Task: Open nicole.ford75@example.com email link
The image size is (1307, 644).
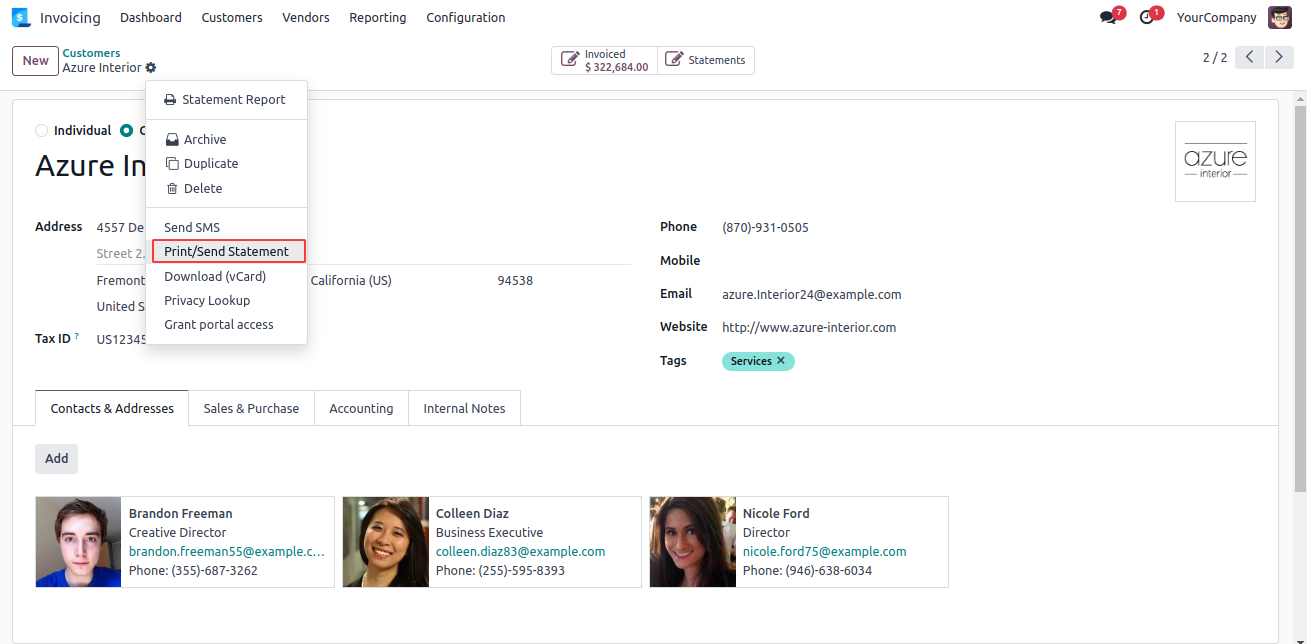Action: tap(824, 551)
